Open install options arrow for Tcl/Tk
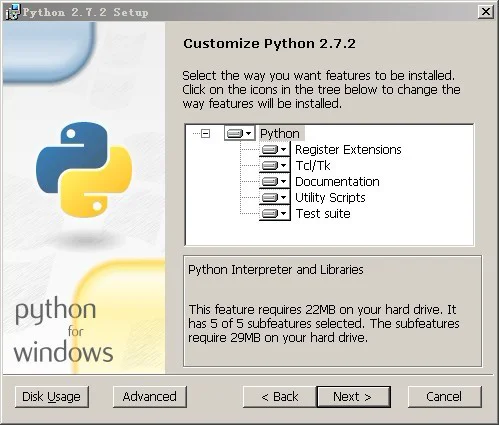The image size is (499, 425). click(x=283, y=166)
